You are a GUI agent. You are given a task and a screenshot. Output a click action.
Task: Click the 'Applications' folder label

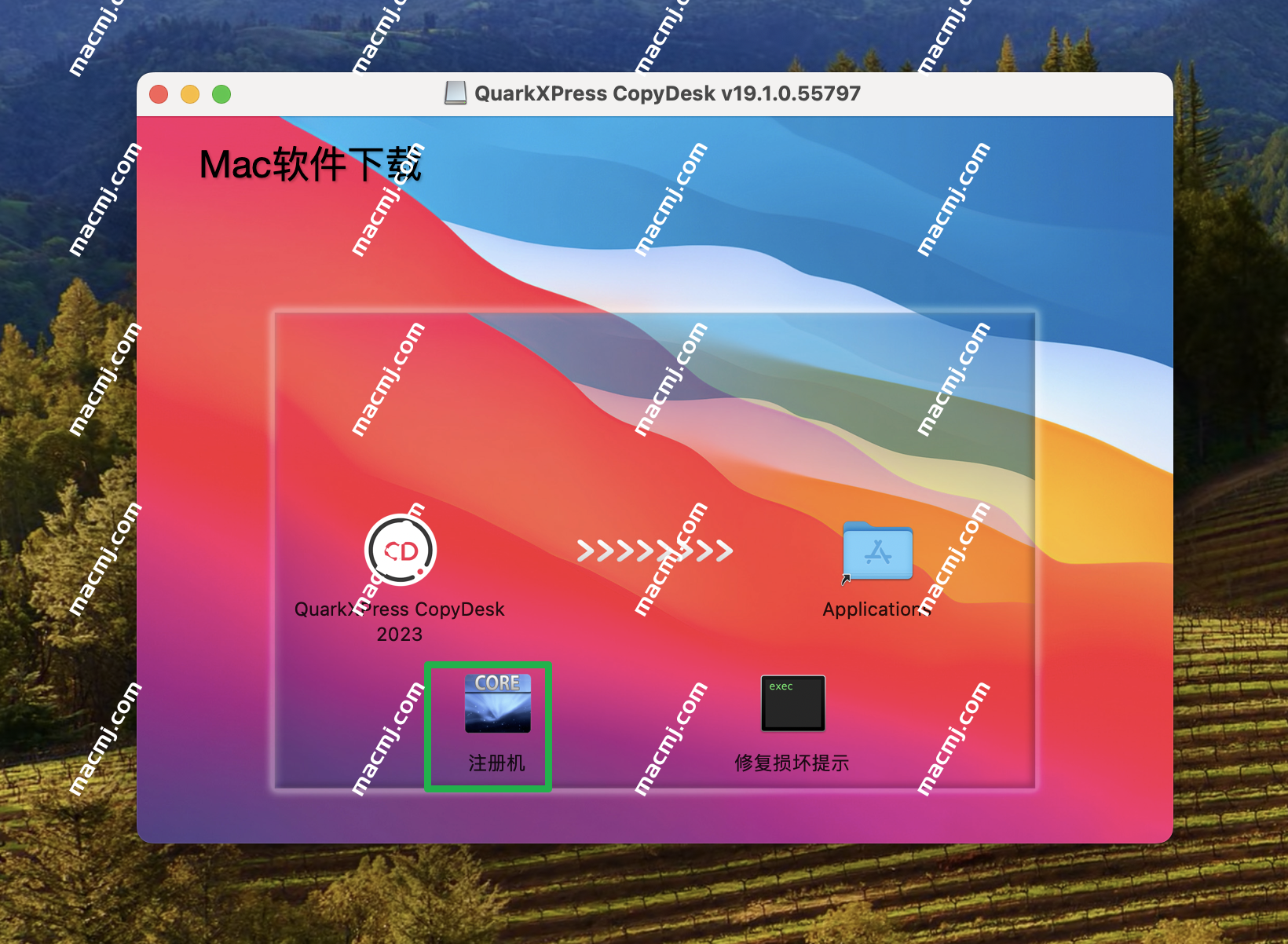876,609
